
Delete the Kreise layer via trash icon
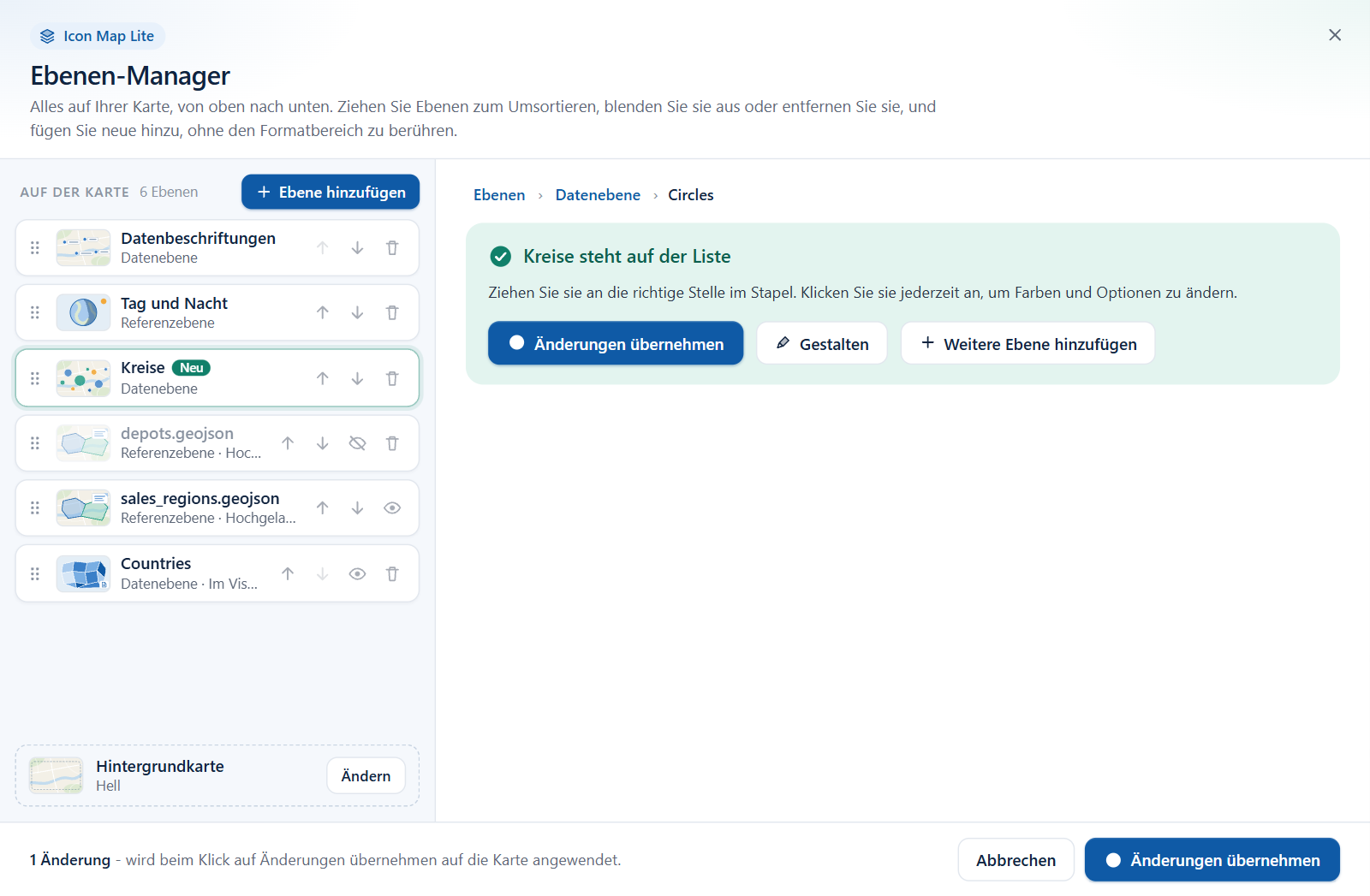[392, 378]
